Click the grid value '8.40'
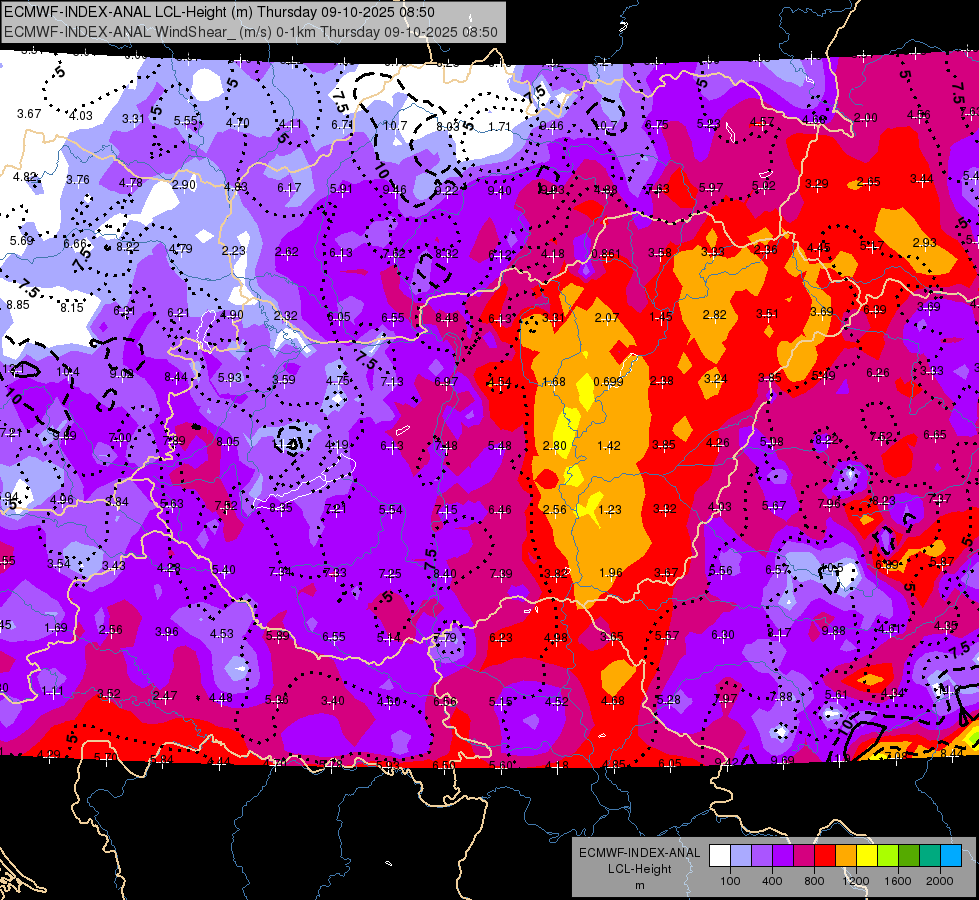The image size is (979, 900). 445,574
